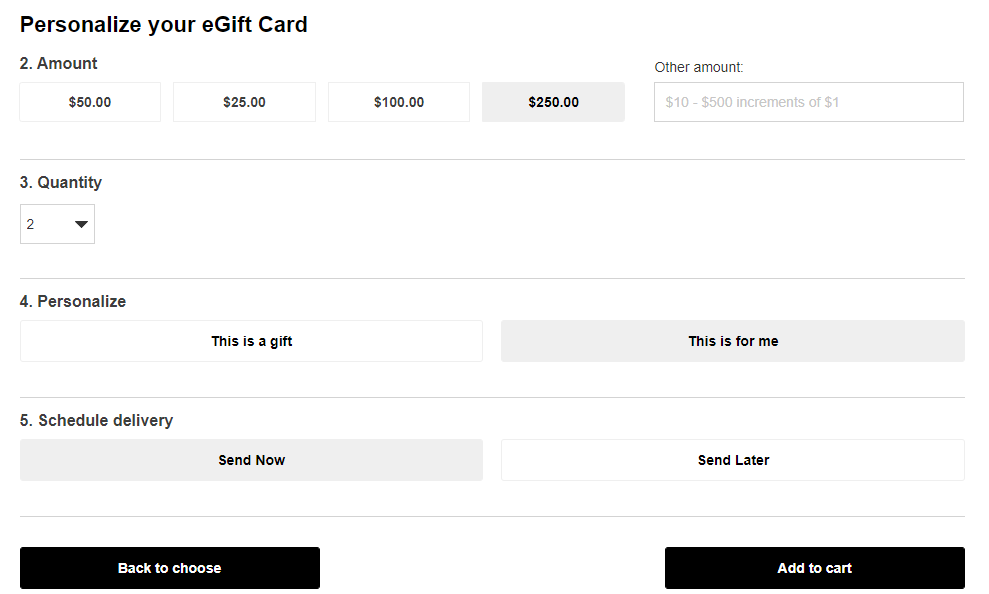Viewport: 989px width, 594px height.
Task: Pick the $100.00 amount
Action: [399, 102]
